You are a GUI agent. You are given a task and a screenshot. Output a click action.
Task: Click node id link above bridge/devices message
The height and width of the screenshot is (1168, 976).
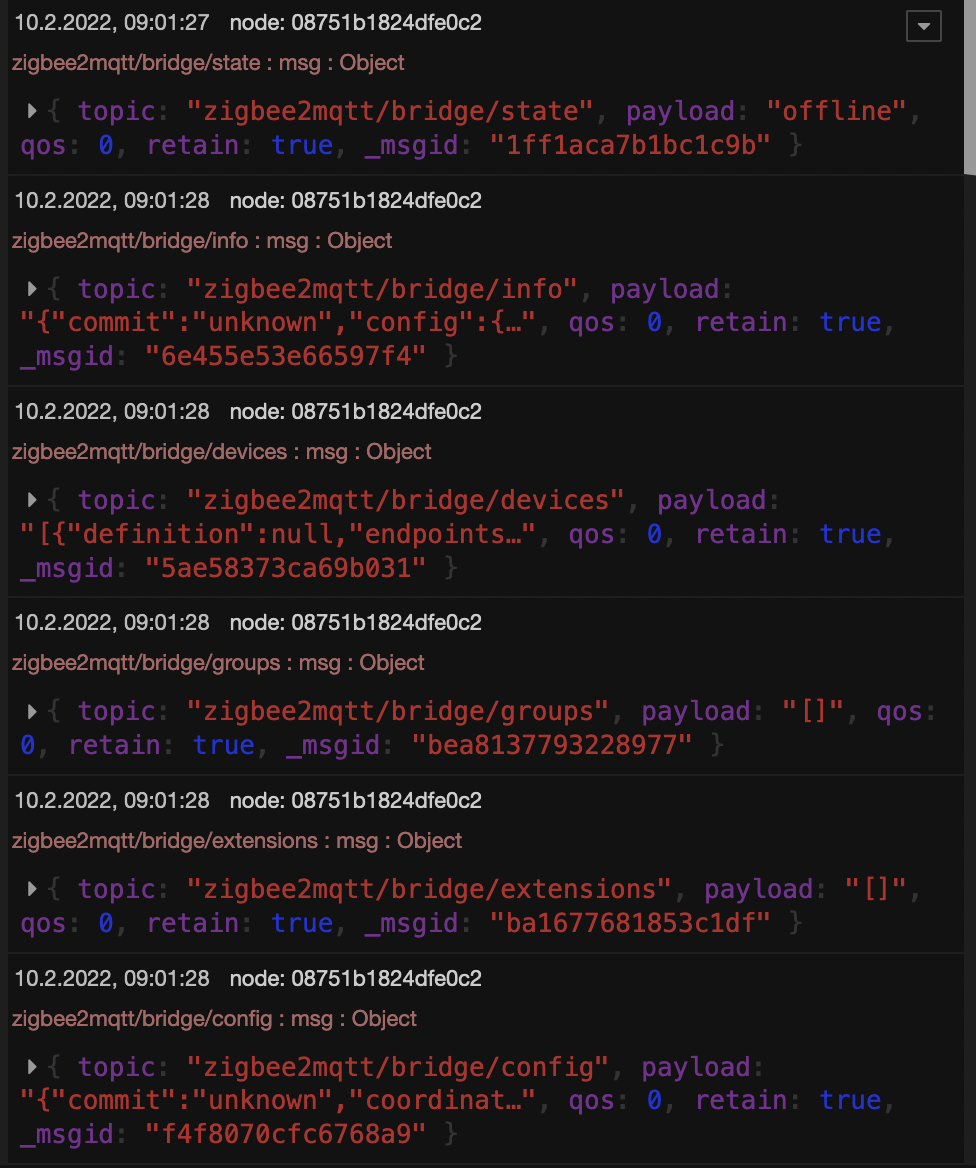tap(355, 412)
